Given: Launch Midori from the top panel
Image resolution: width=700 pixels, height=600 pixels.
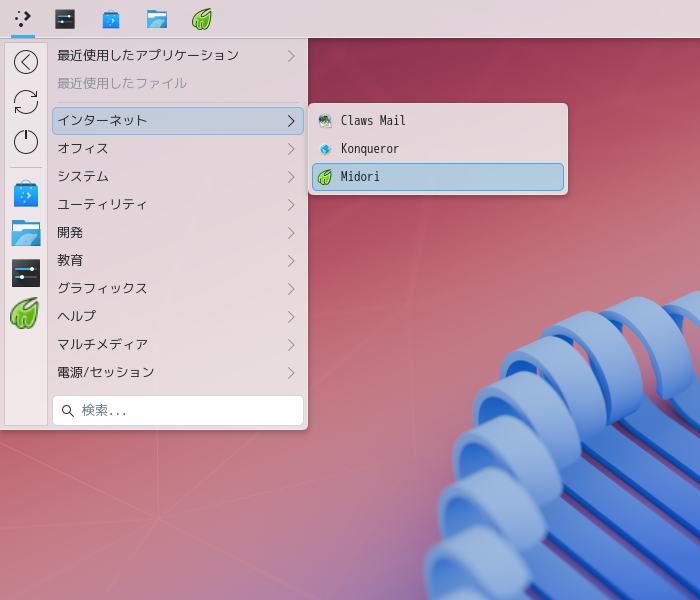Looking at the screenshot, I should (x=201, y=19).
